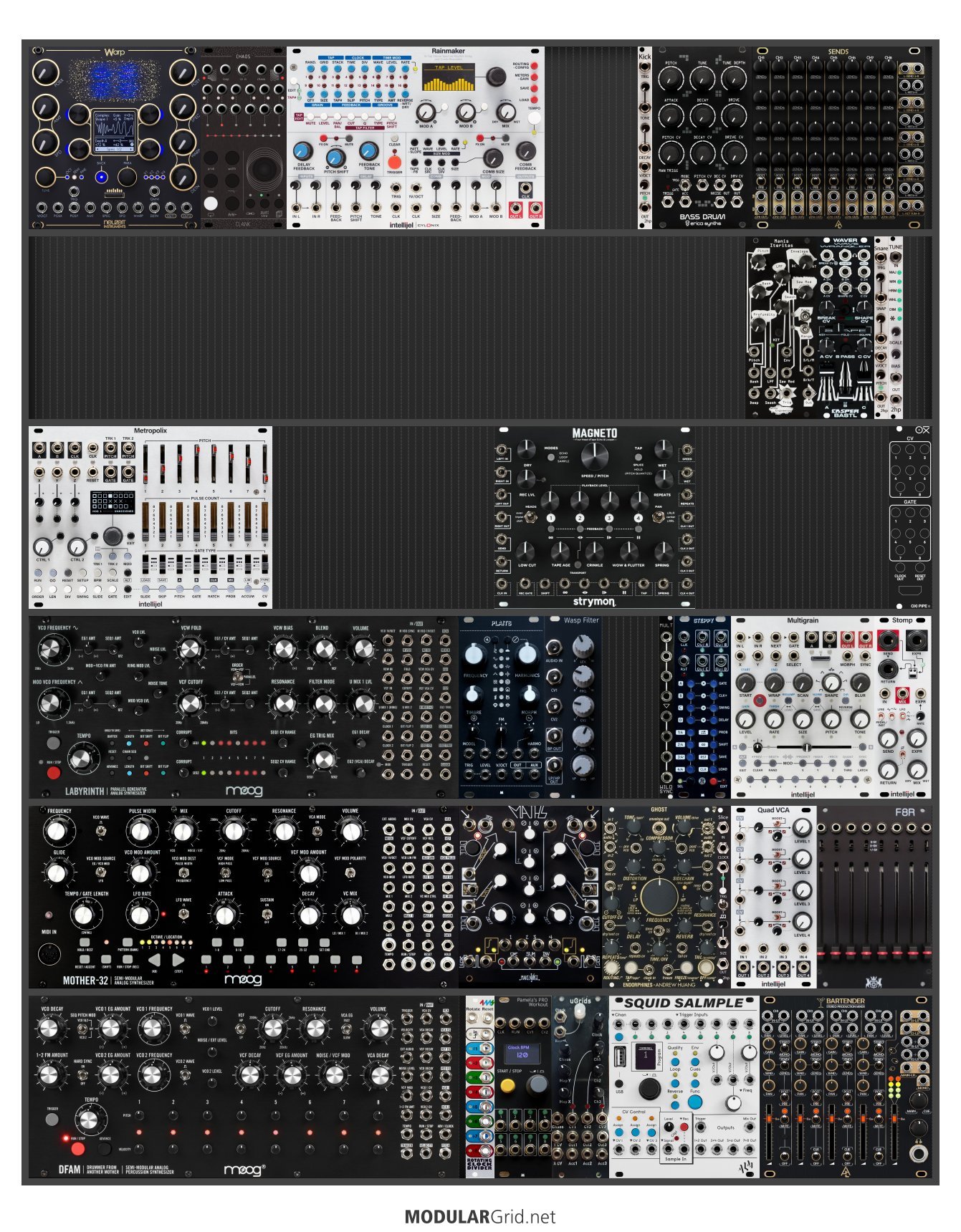This screenshot has height=1232, width=961.
Task: Click the Mother-32 right arrow Step button
Action: 178,960
